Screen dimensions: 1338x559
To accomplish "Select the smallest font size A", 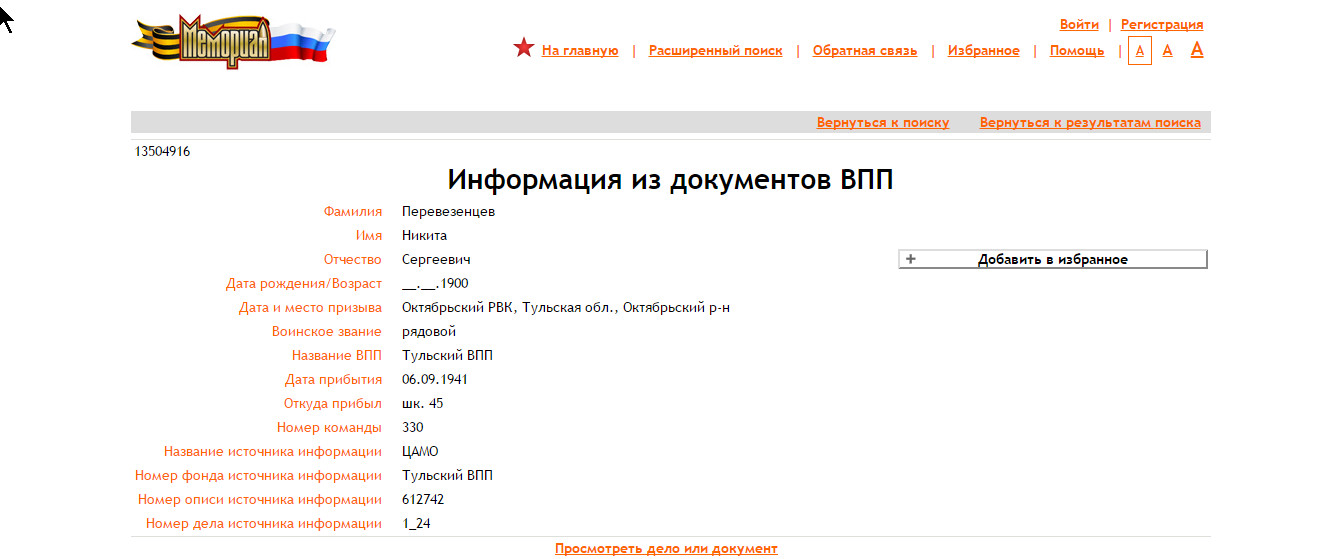I will pos(1139,51).
